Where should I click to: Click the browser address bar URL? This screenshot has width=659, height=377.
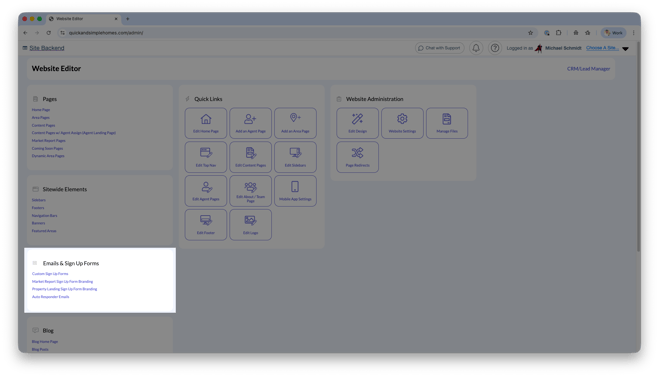click(106, 33)
